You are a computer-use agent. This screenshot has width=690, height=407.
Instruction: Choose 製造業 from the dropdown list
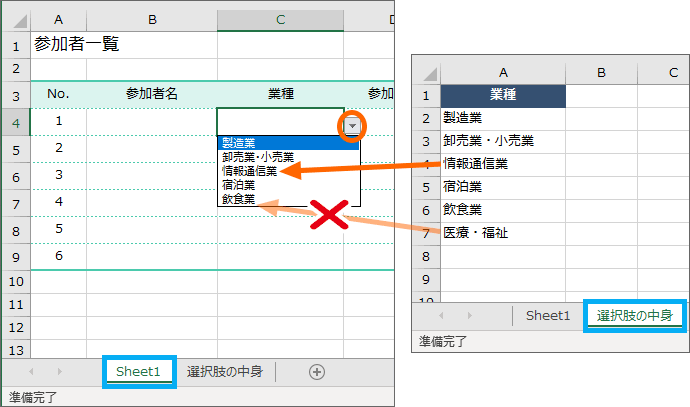pos(289,143)
